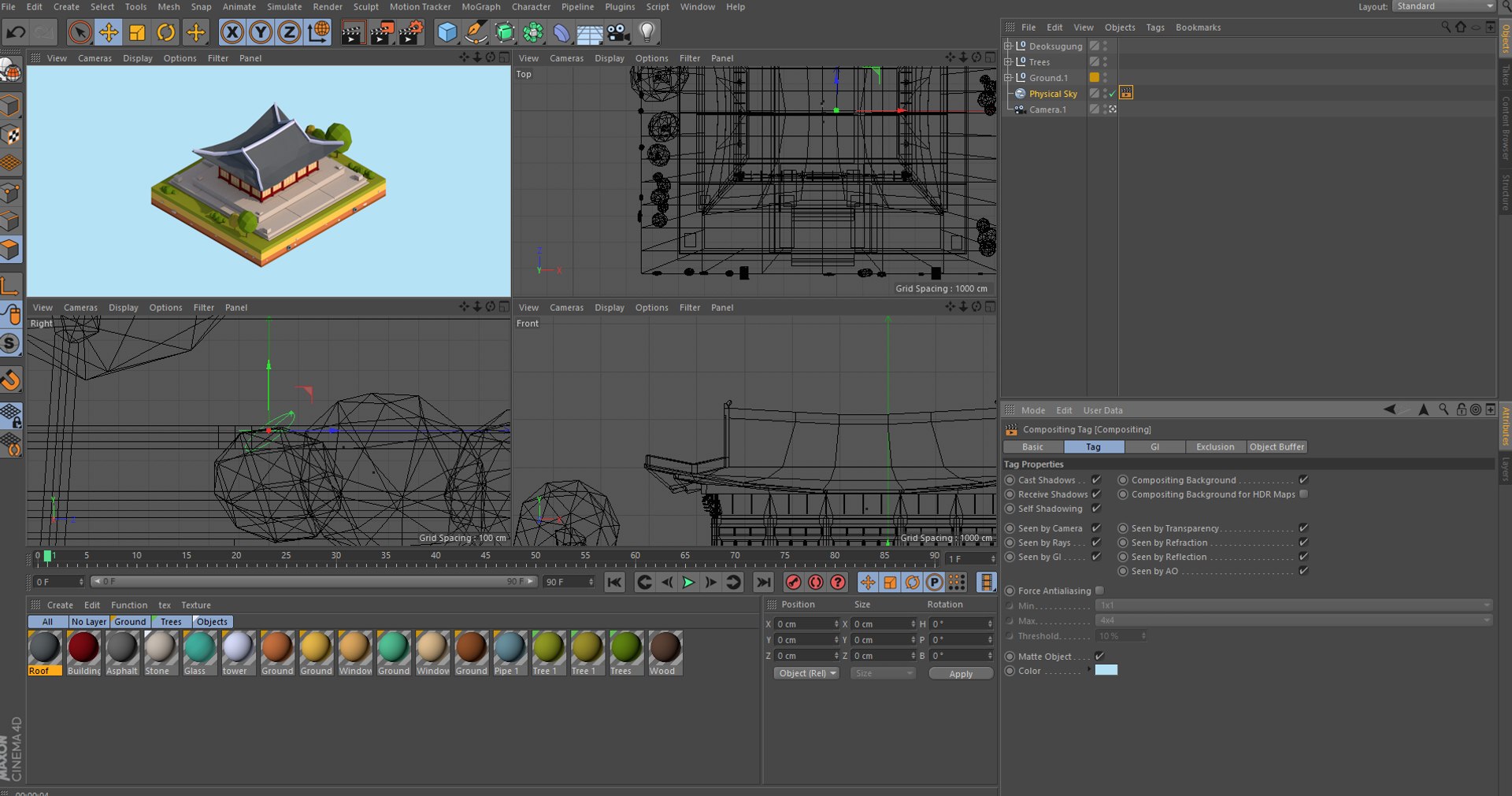Click the Apply button in coordinates panel
The width and height of the screenshot is (1512, 796).
coord(960,674)
